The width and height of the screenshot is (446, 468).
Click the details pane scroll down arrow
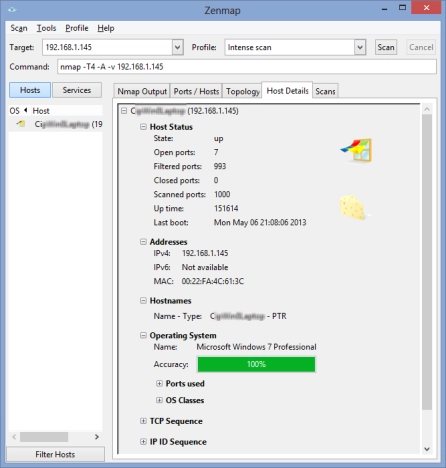(427, 449)
